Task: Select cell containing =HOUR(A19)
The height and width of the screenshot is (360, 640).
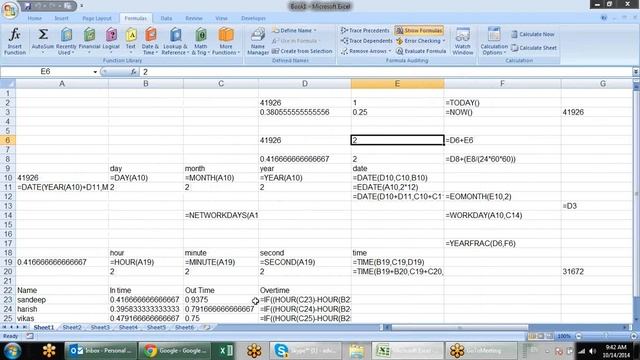Action: tap(146, 262)
